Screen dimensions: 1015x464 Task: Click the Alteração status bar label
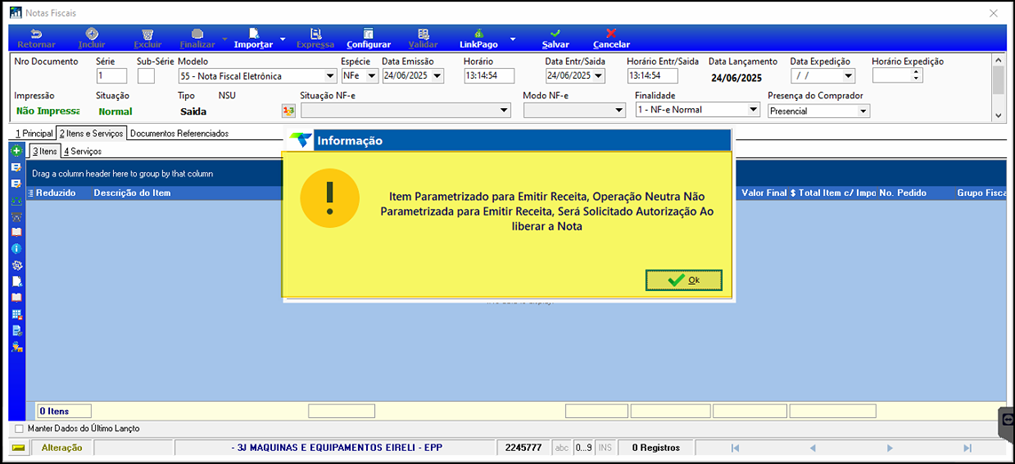coord(61,448)
